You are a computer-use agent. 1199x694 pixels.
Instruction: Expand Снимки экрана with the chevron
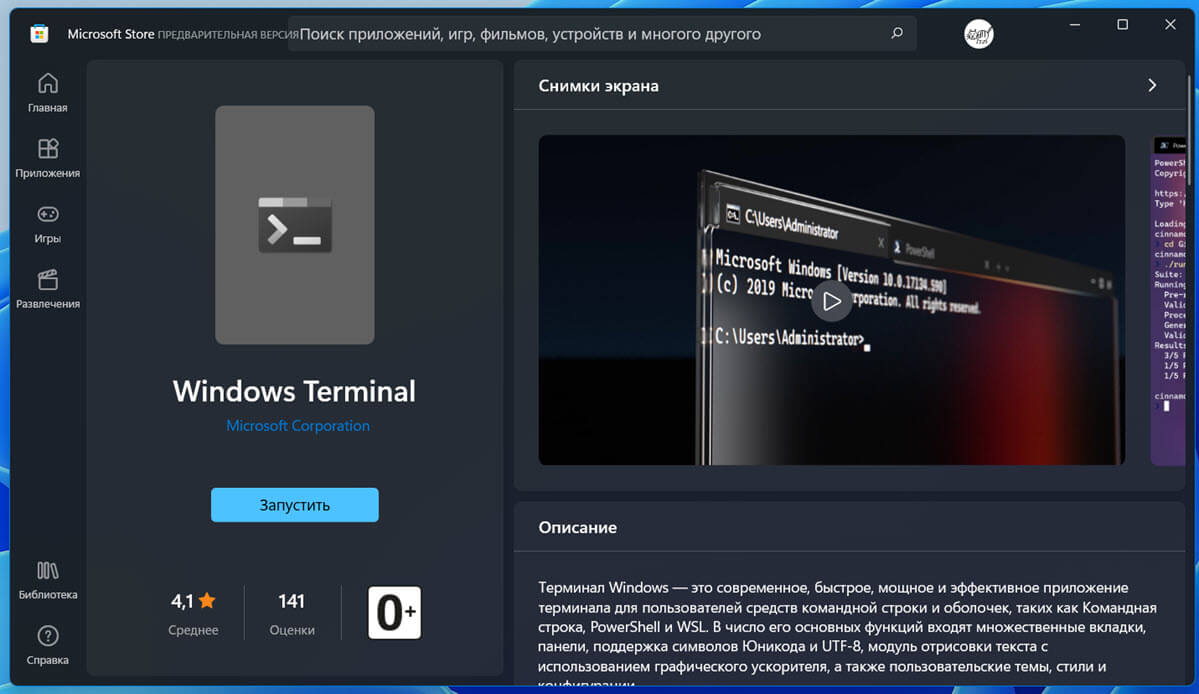point(1152,86)
